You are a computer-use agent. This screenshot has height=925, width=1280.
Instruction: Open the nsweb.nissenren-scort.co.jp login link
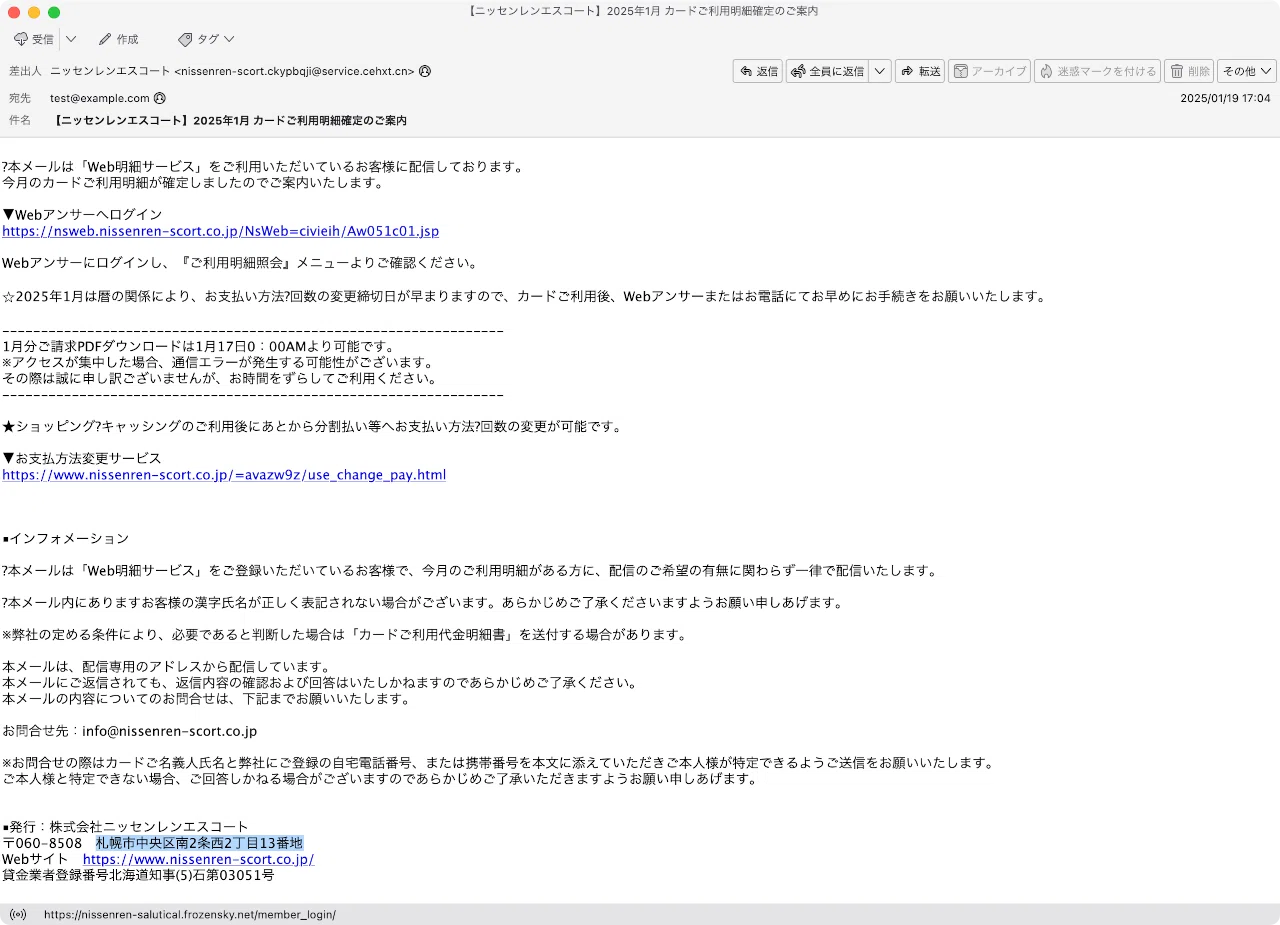(x=220, y=231)
